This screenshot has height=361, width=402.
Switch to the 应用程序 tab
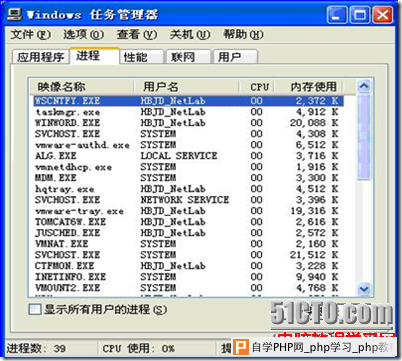pos(41,57)
